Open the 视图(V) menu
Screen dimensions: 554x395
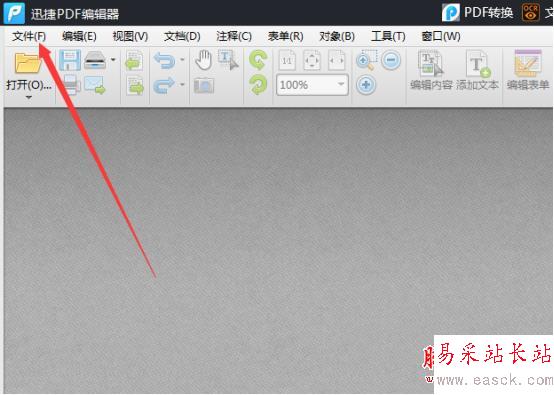[130, 36]
